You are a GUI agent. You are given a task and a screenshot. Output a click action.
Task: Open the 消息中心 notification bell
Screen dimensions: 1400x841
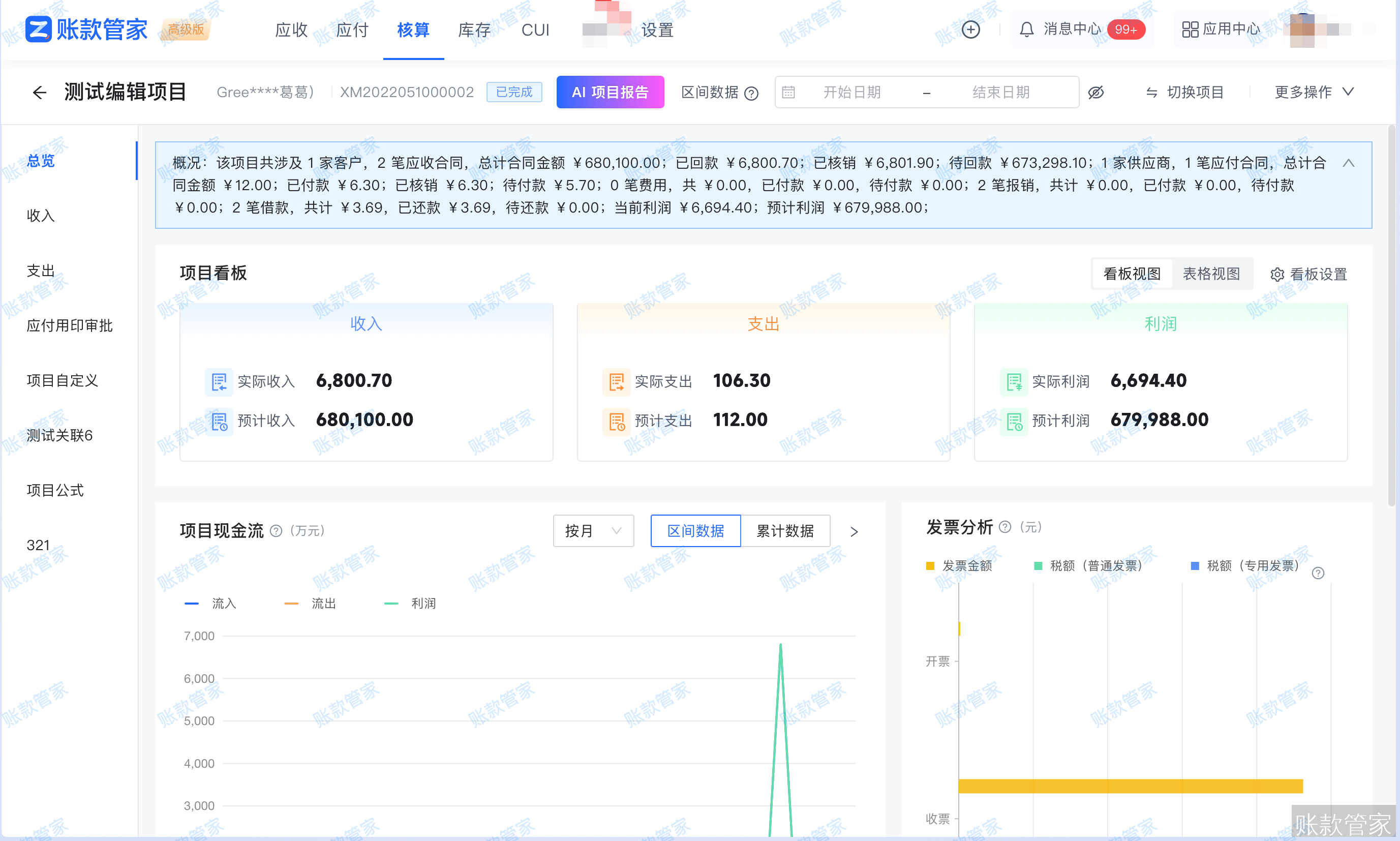1028,29
